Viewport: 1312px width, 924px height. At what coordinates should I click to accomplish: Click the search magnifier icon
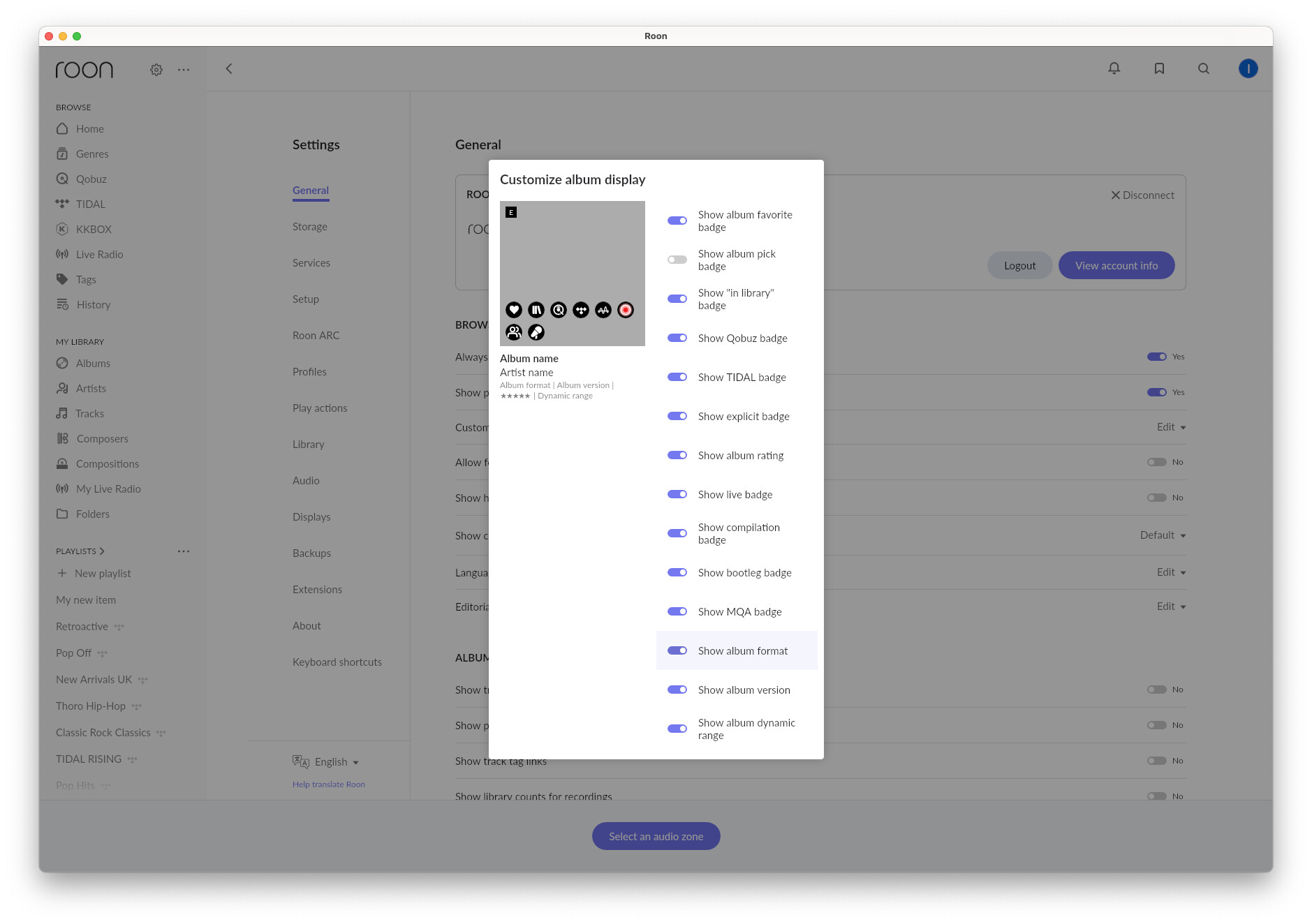point(1204,68)
